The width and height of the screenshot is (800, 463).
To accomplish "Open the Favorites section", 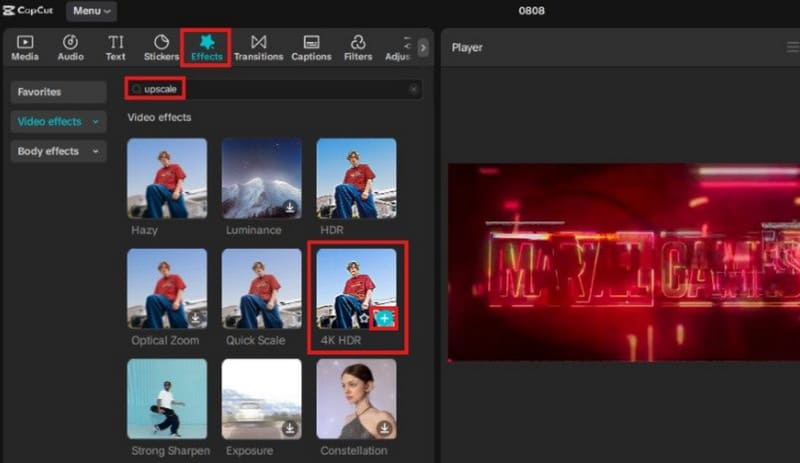I will (x=59, y=92).
